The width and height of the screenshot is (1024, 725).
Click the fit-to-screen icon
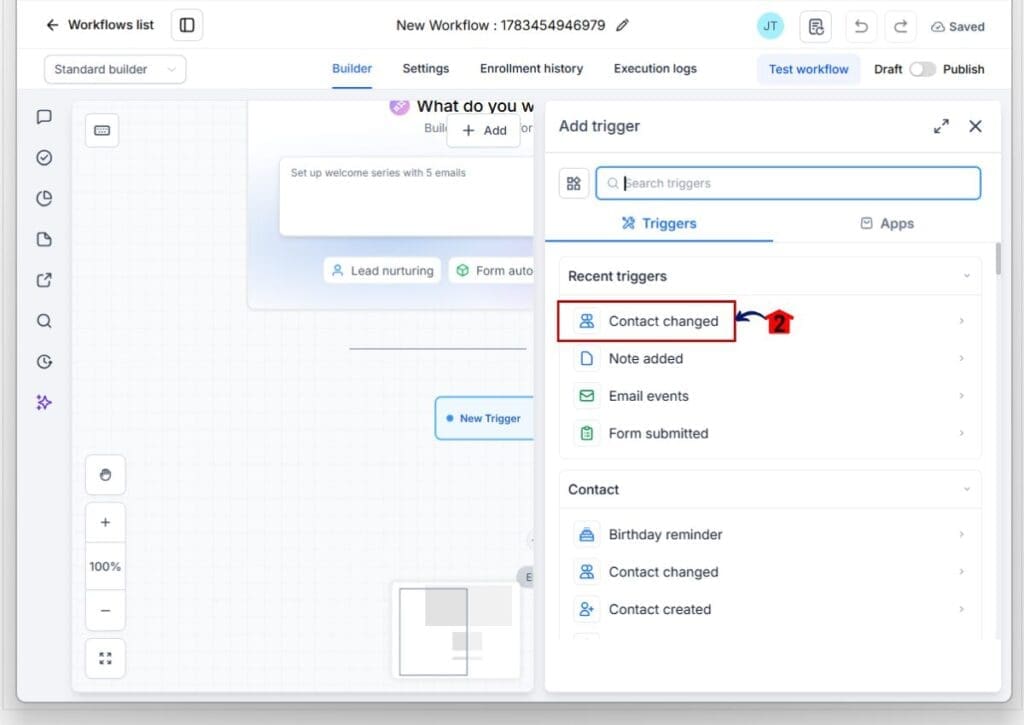coord(105,658)
